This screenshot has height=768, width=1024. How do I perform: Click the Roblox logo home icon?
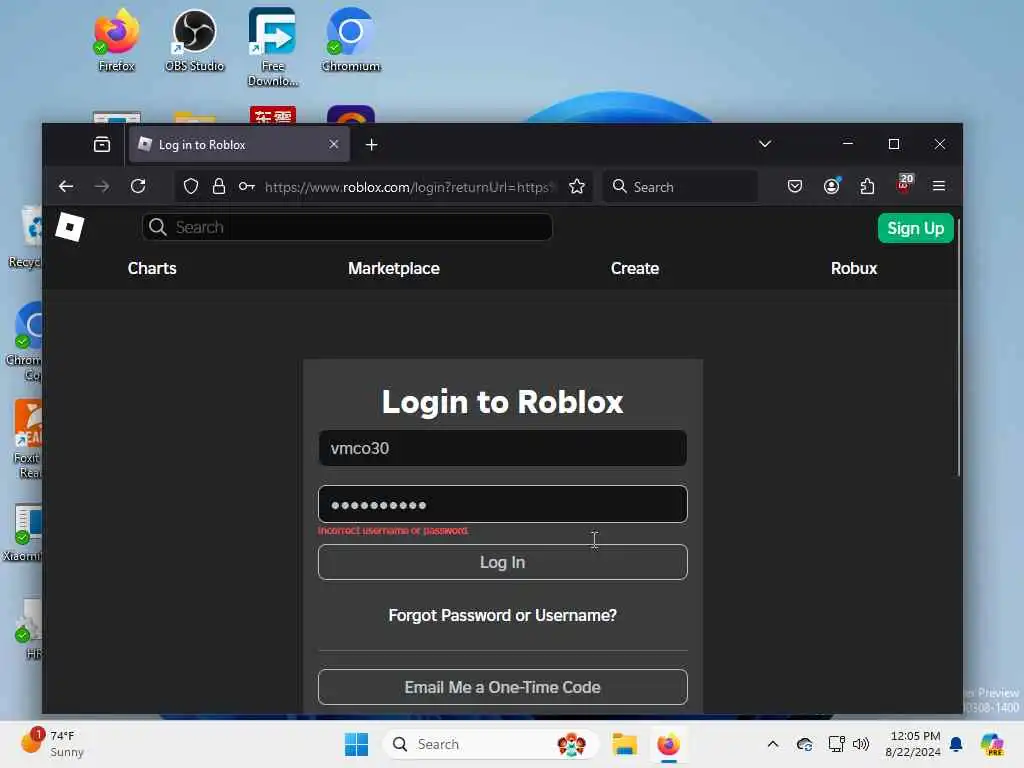pyautogui.click(x=70, y=227)
